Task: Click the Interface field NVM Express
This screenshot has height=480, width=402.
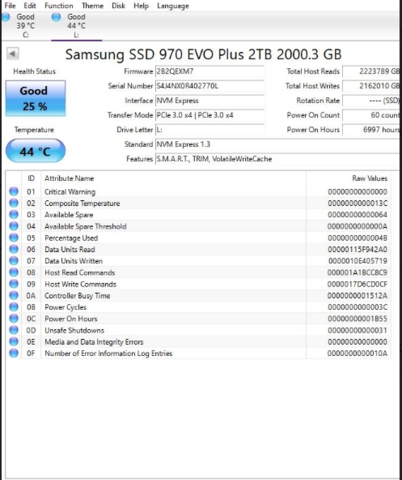Action: 209,101
